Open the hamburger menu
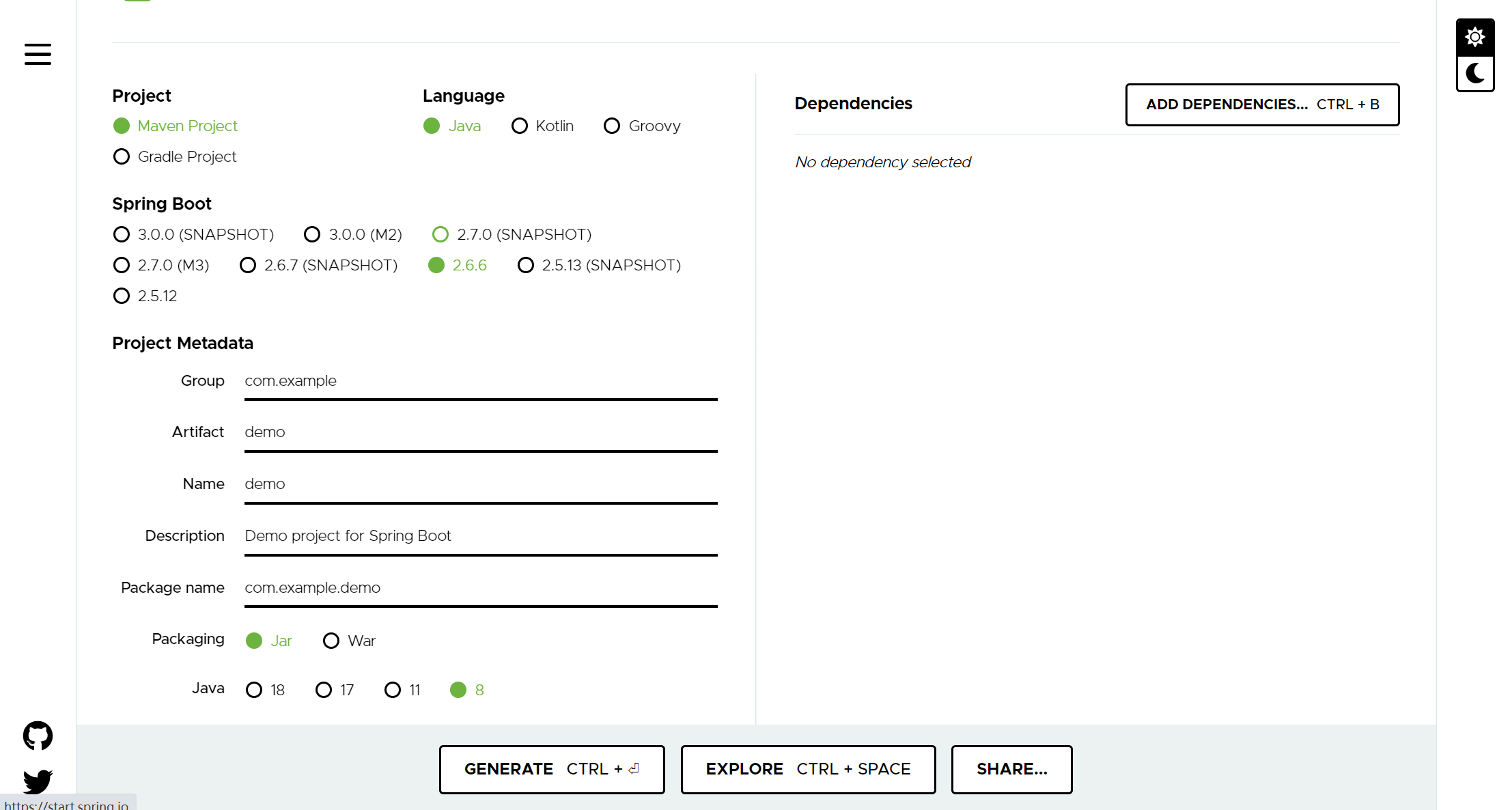Image resolution: width=1512 pixels, height=810 pixels. pos(38,54)
